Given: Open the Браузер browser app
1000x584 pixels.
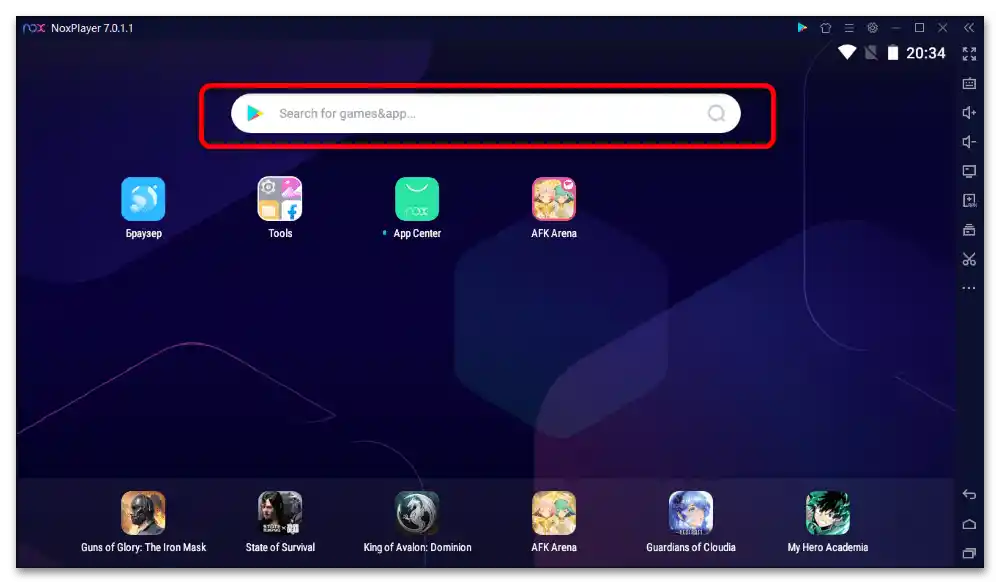Looking at the screenshot, I should click(143, 199).
